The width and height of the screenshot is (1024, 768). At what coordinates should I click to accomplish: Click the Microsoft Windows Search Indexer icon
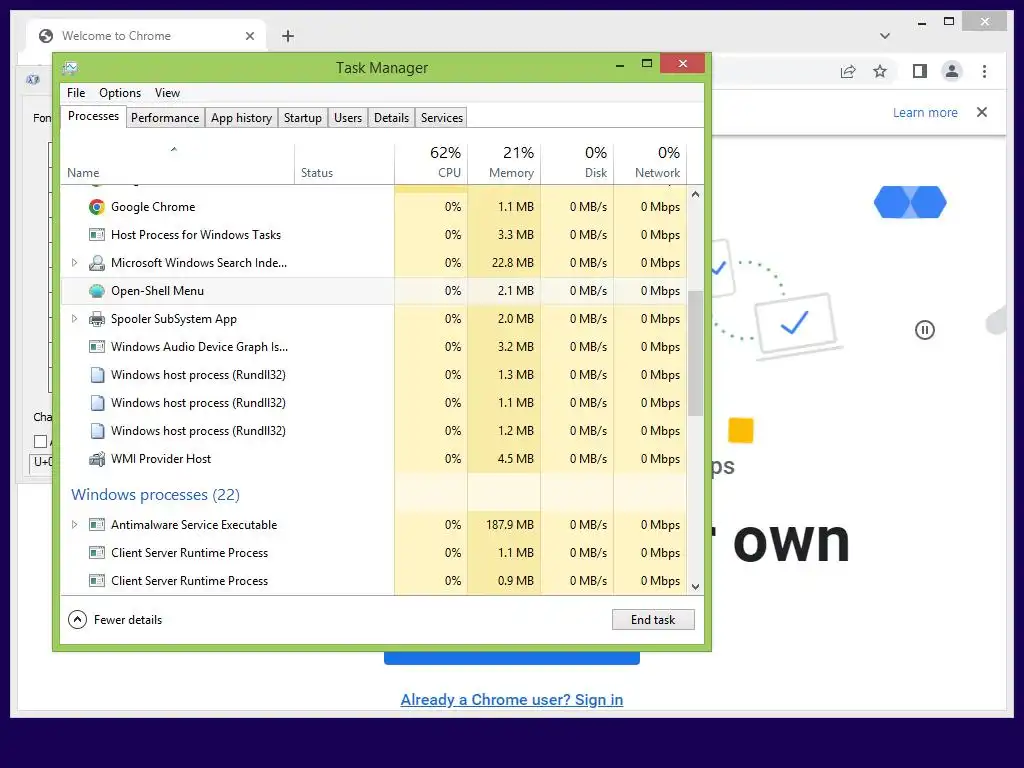[97, 263]
